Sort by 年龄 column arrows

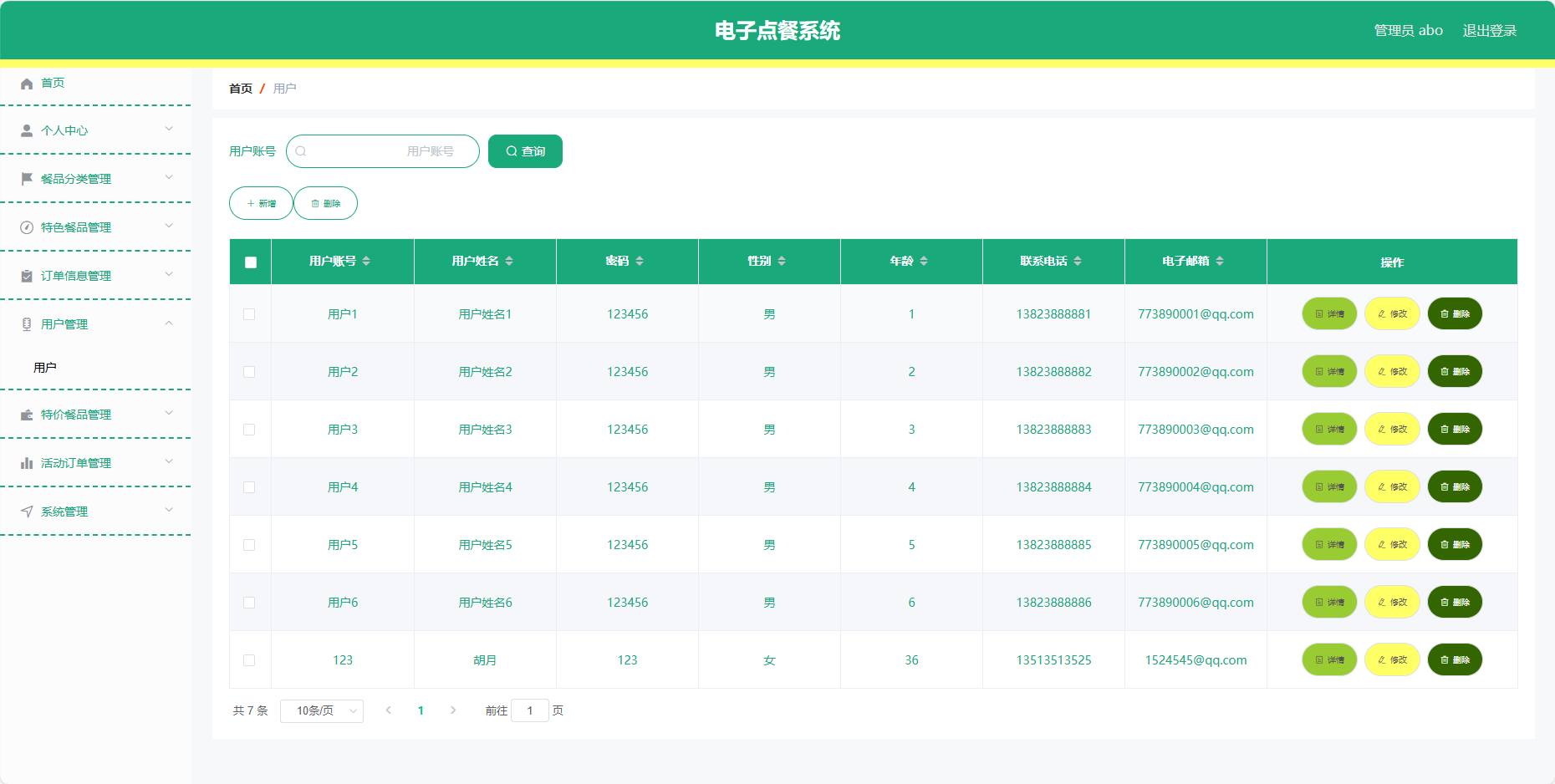924,261
